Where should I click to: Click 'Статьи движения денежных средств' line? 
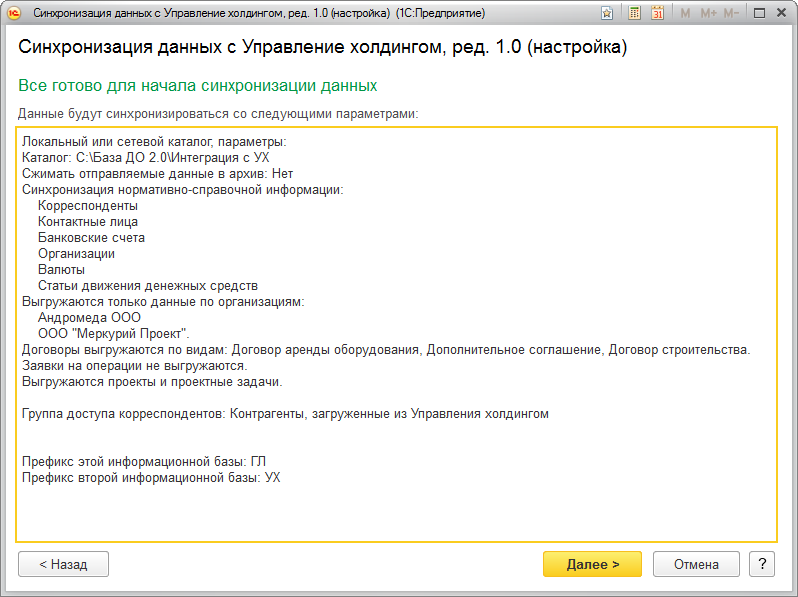148,286
